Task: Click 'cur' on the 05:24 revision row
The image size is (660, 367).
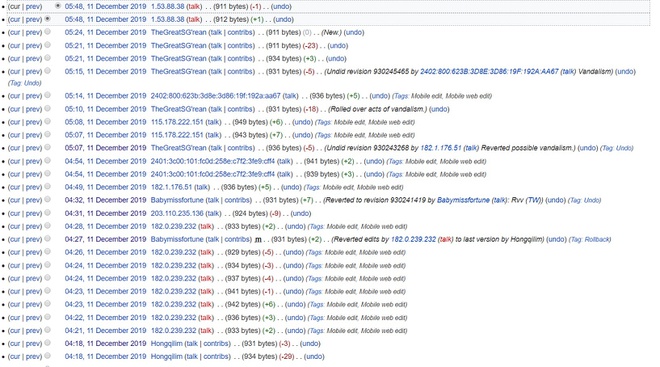Action: coord(15,32)
